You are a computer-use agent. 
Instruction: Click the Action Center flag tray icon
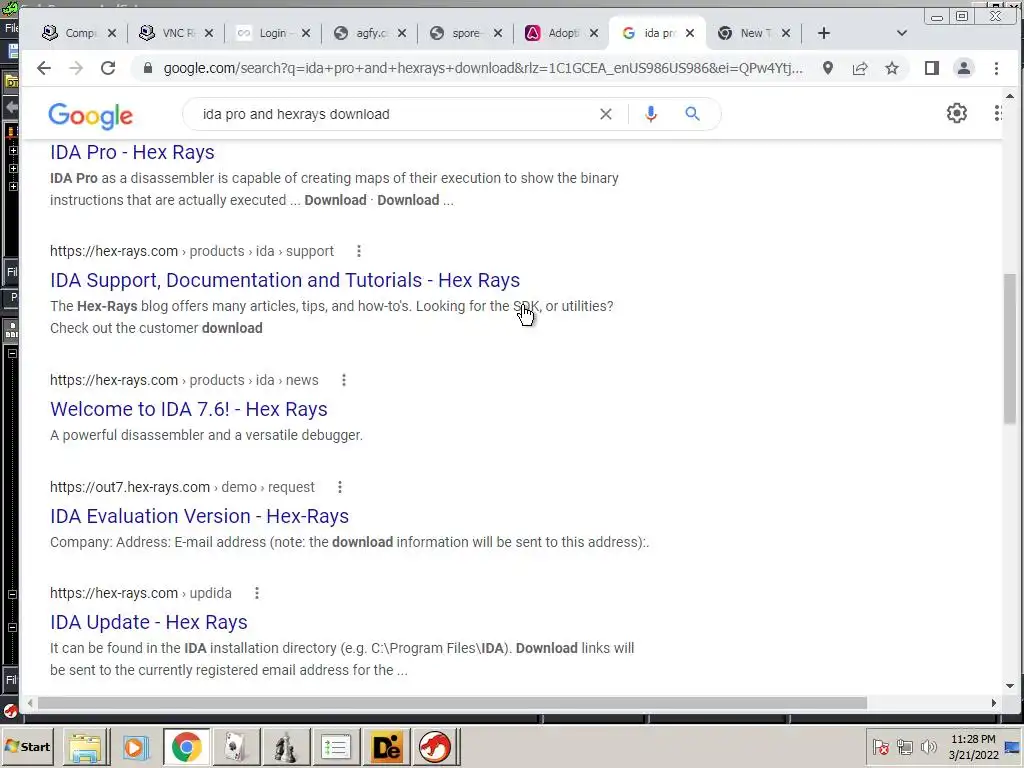pos(880,747)
